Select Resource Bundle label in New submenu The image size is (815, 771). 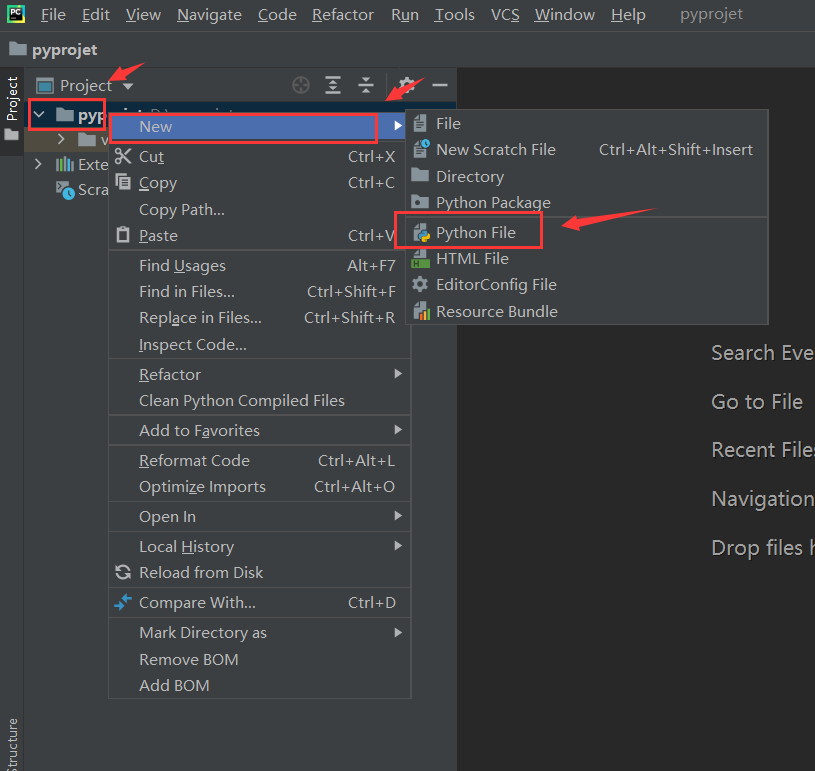(497, 311)
